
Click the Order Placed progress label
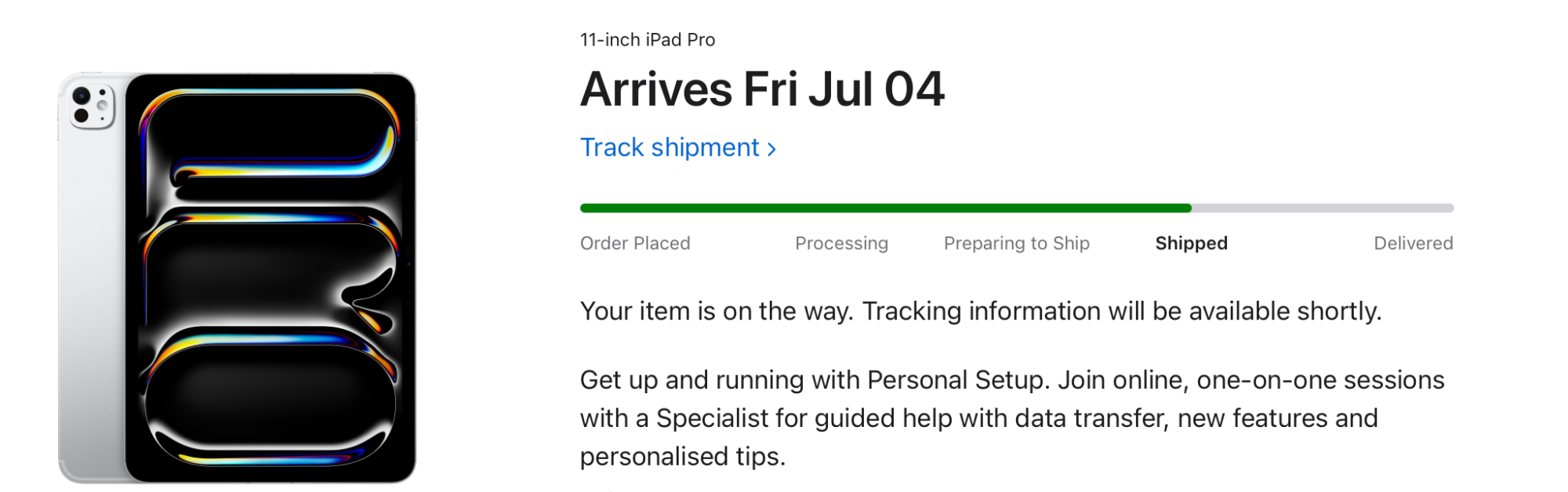pyautogui.click(x=634, y=243)
